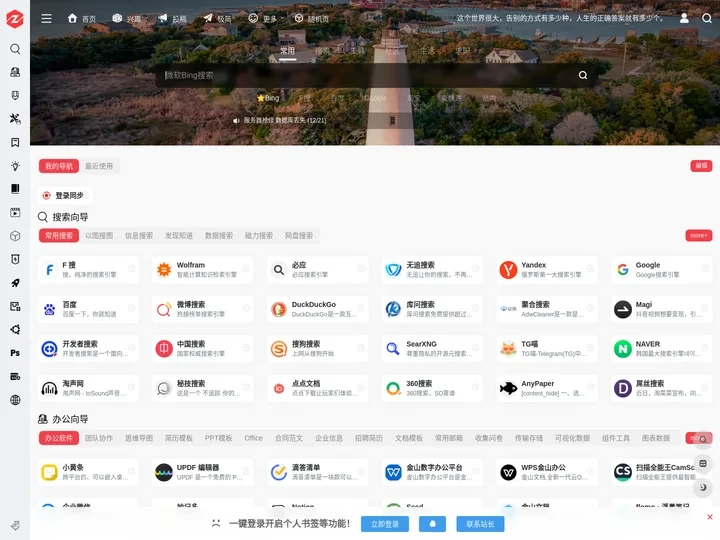
Task: Click the 联系站长 button
Action: [480, 524]
